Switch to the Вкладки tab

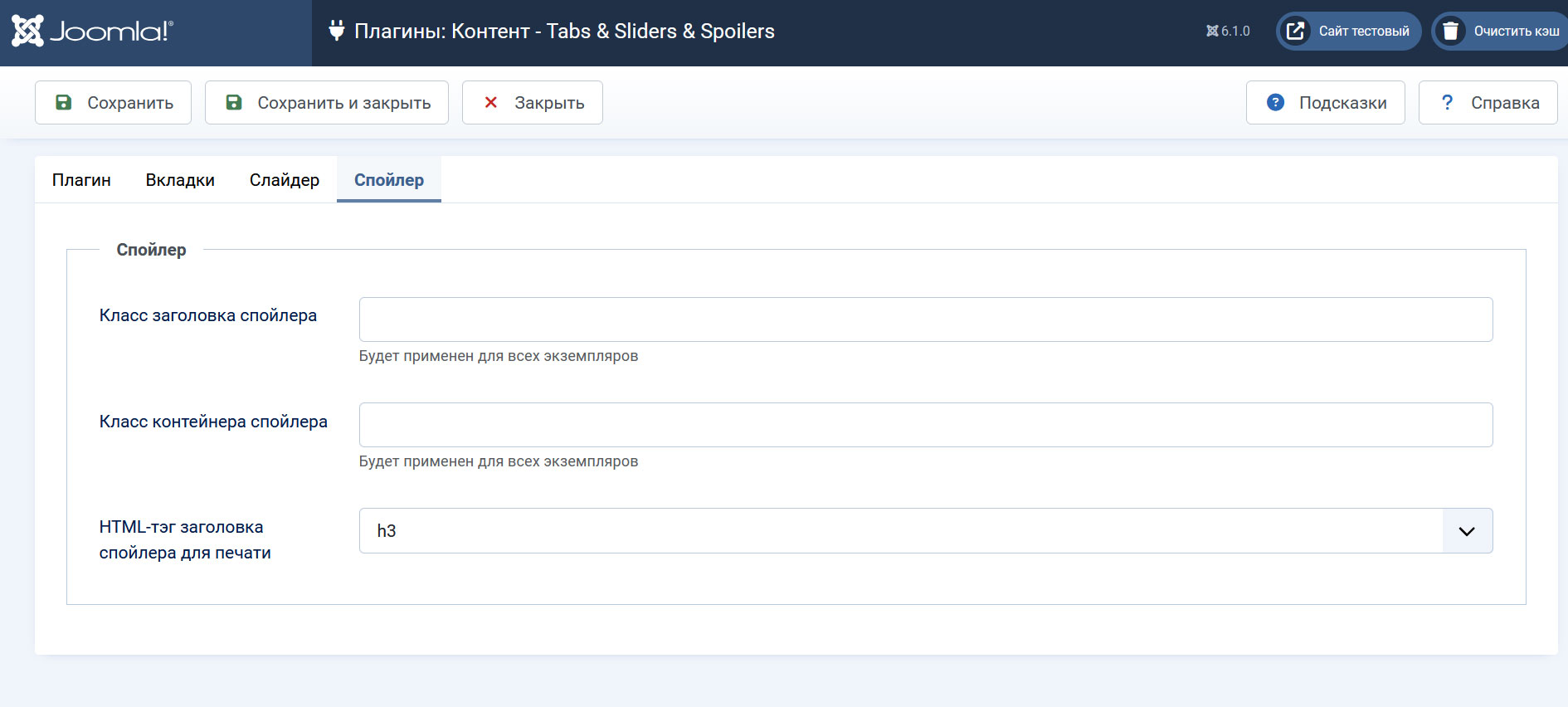[x=180, y=180]
